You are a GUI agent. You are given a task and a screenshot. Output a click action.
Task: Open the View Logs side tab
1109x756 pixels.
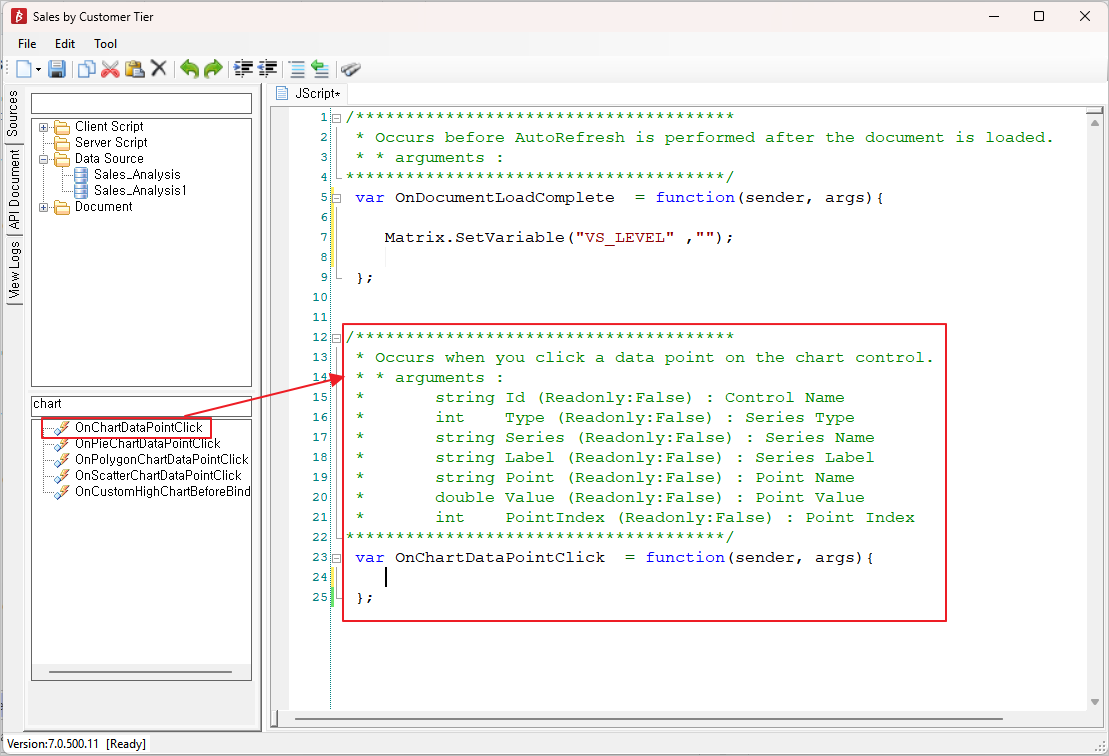[x=14, y=271]
